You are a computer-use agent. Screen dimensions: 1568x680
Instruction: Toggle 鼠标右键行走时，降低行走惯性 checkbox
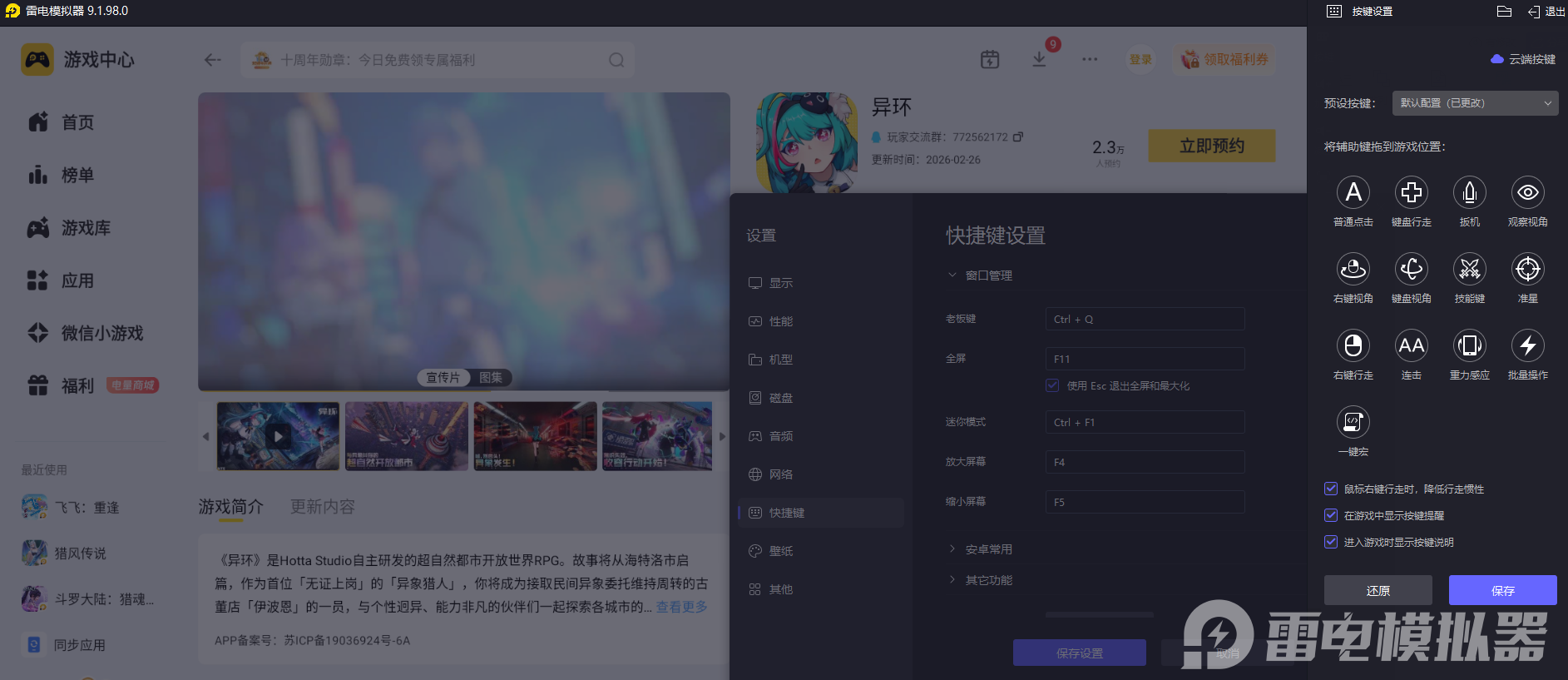pyautogui.click(x=1331, y=489)
